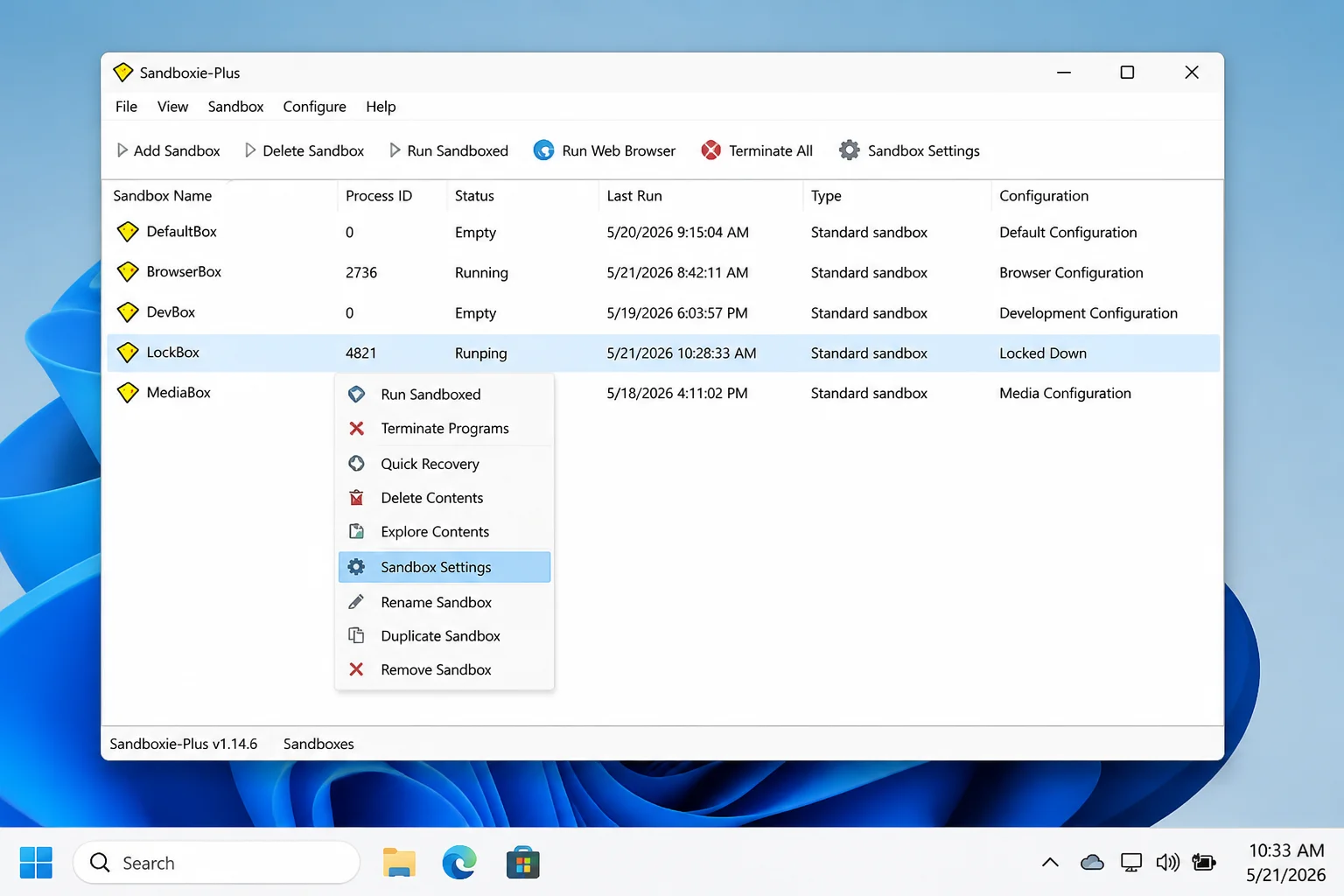
Task: Click the Terminate All red cross icon
Action: coord(711,150)
